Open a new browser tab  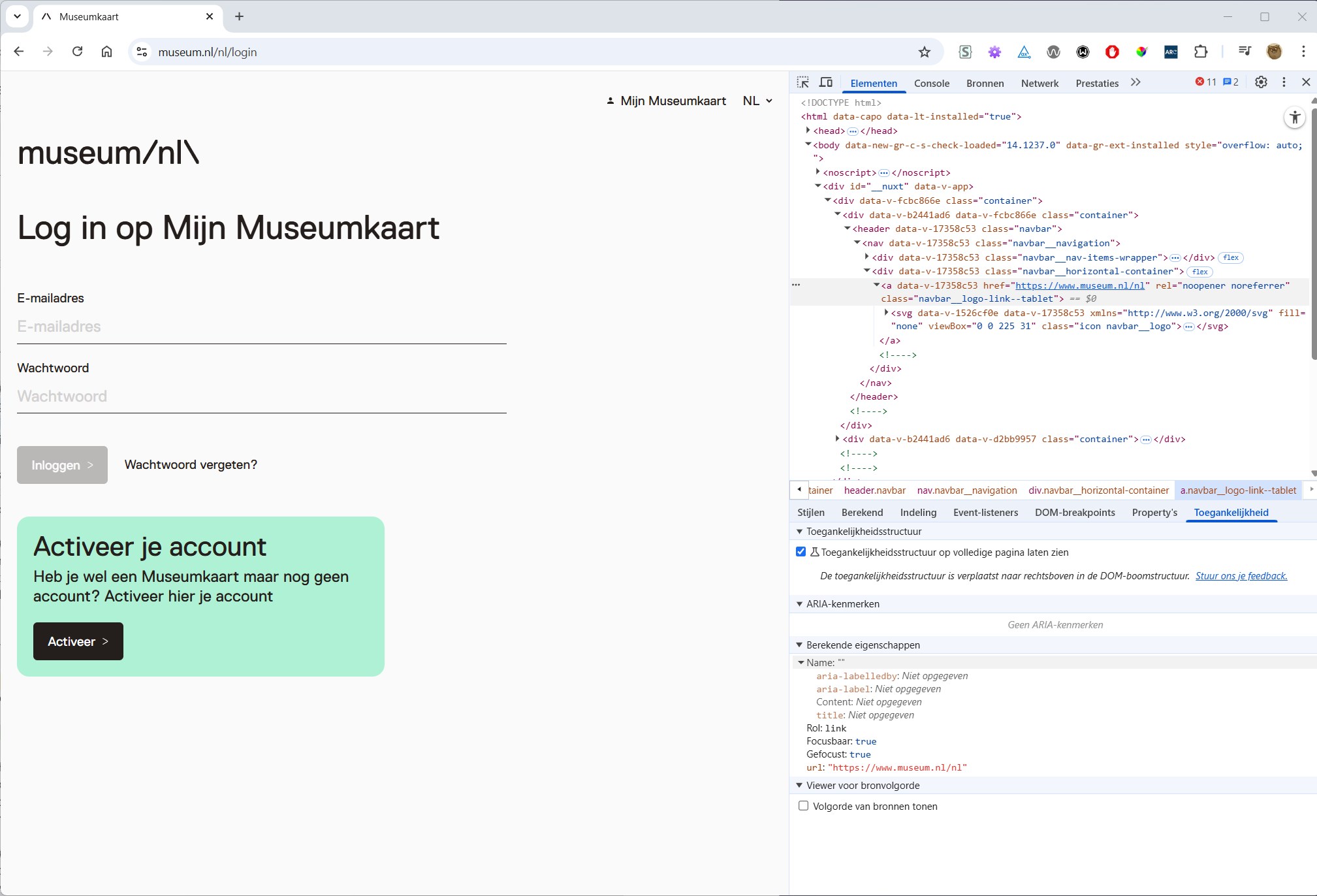tap(239, 16)
